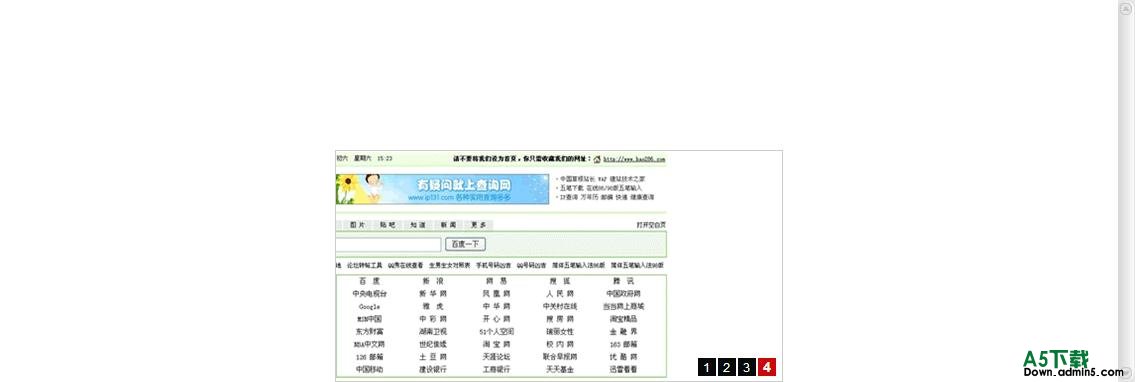Open the ip131 查询网 banner ad

tap(442, 189)
